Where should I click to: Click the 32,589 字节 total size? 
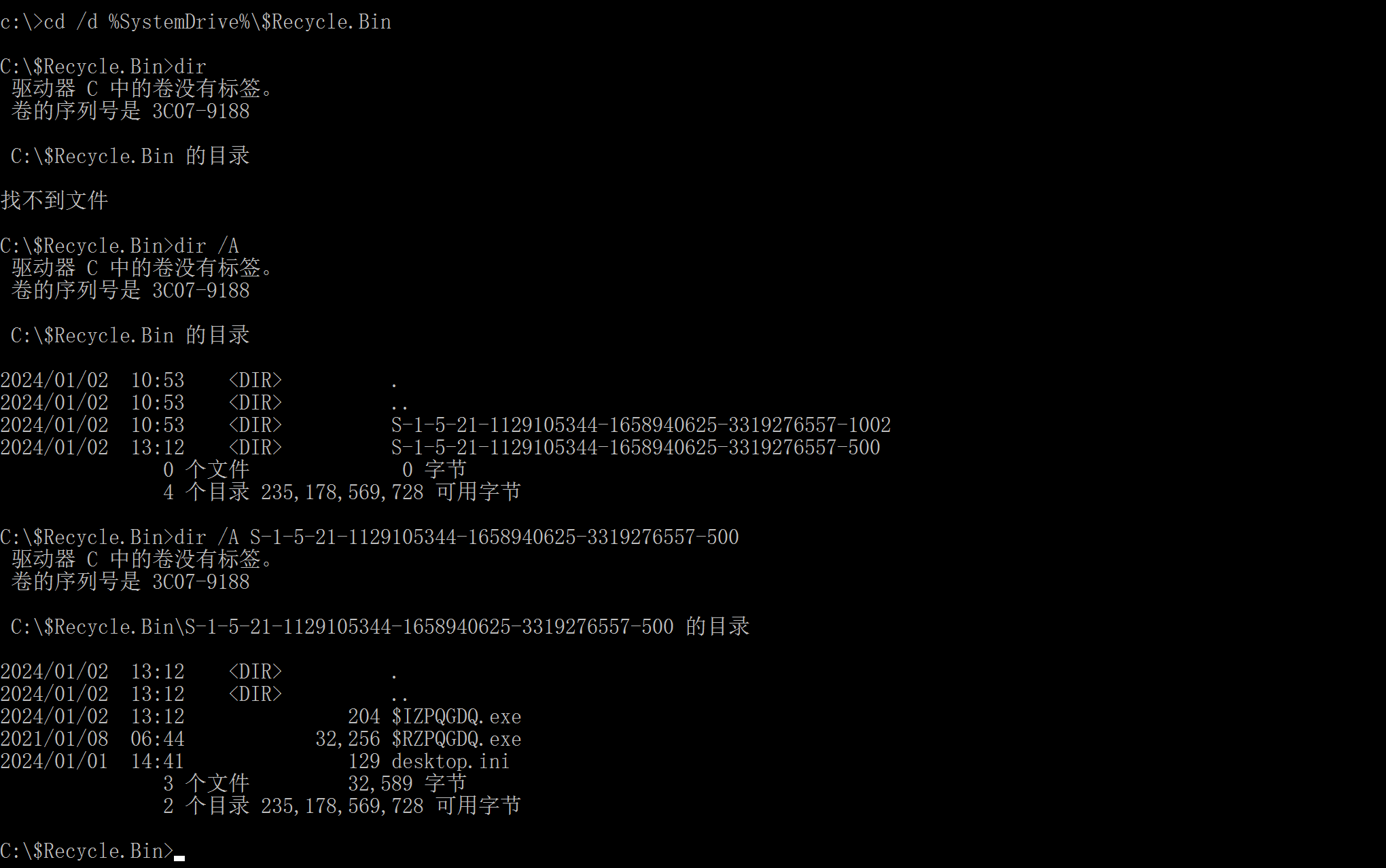[406, 784]
